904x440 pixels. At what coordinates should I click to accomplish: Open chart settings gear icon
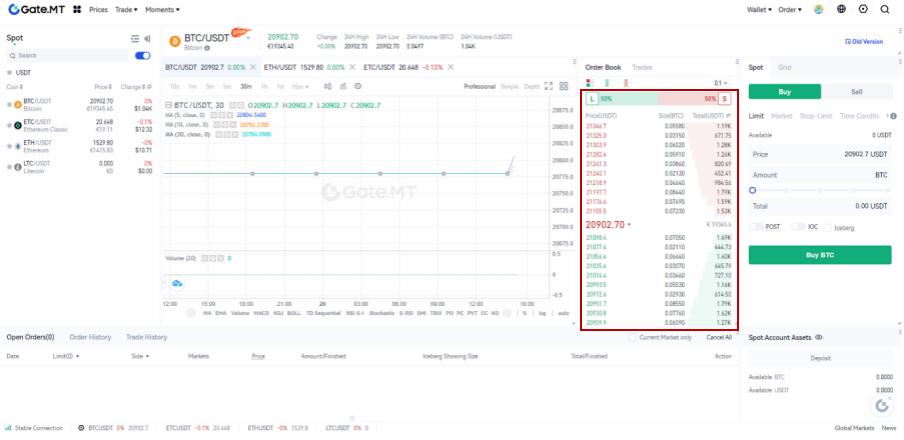357,86
